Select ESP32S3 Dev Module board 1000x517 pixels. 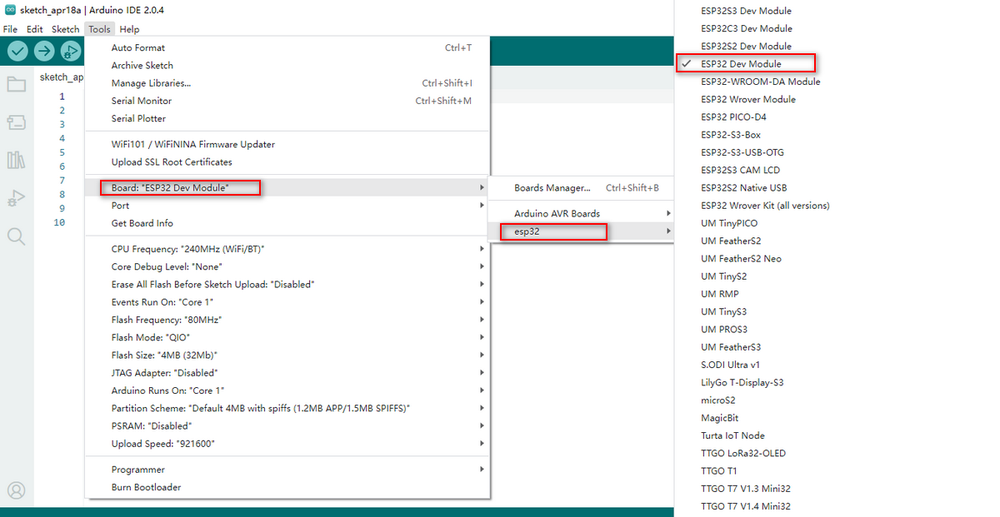746,11
